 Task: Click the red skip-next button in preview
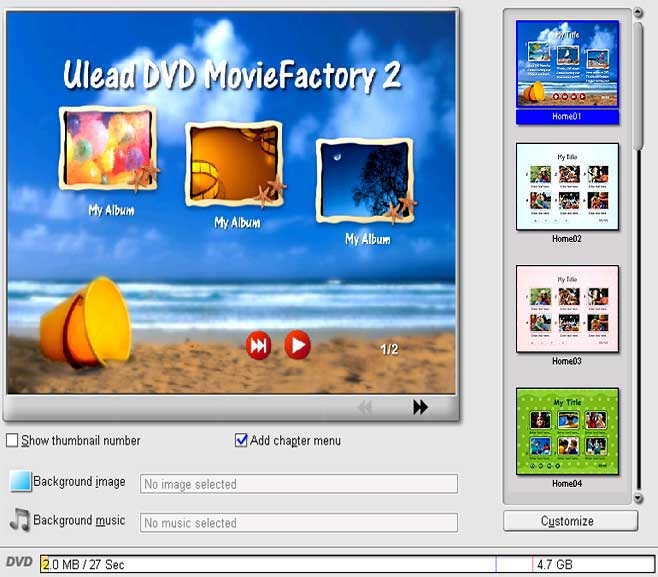pyautogui.click(x=258, y=345)
